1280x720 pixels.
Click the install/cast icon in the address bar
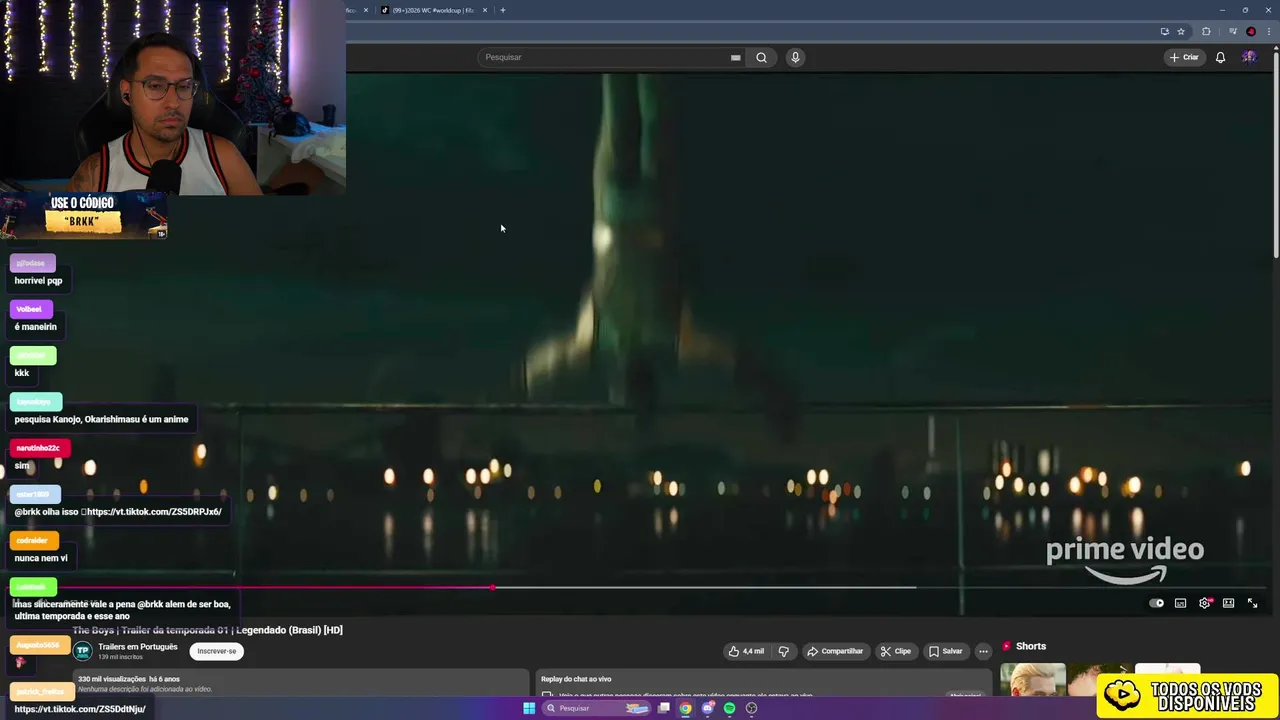[x=1164, y=31]
